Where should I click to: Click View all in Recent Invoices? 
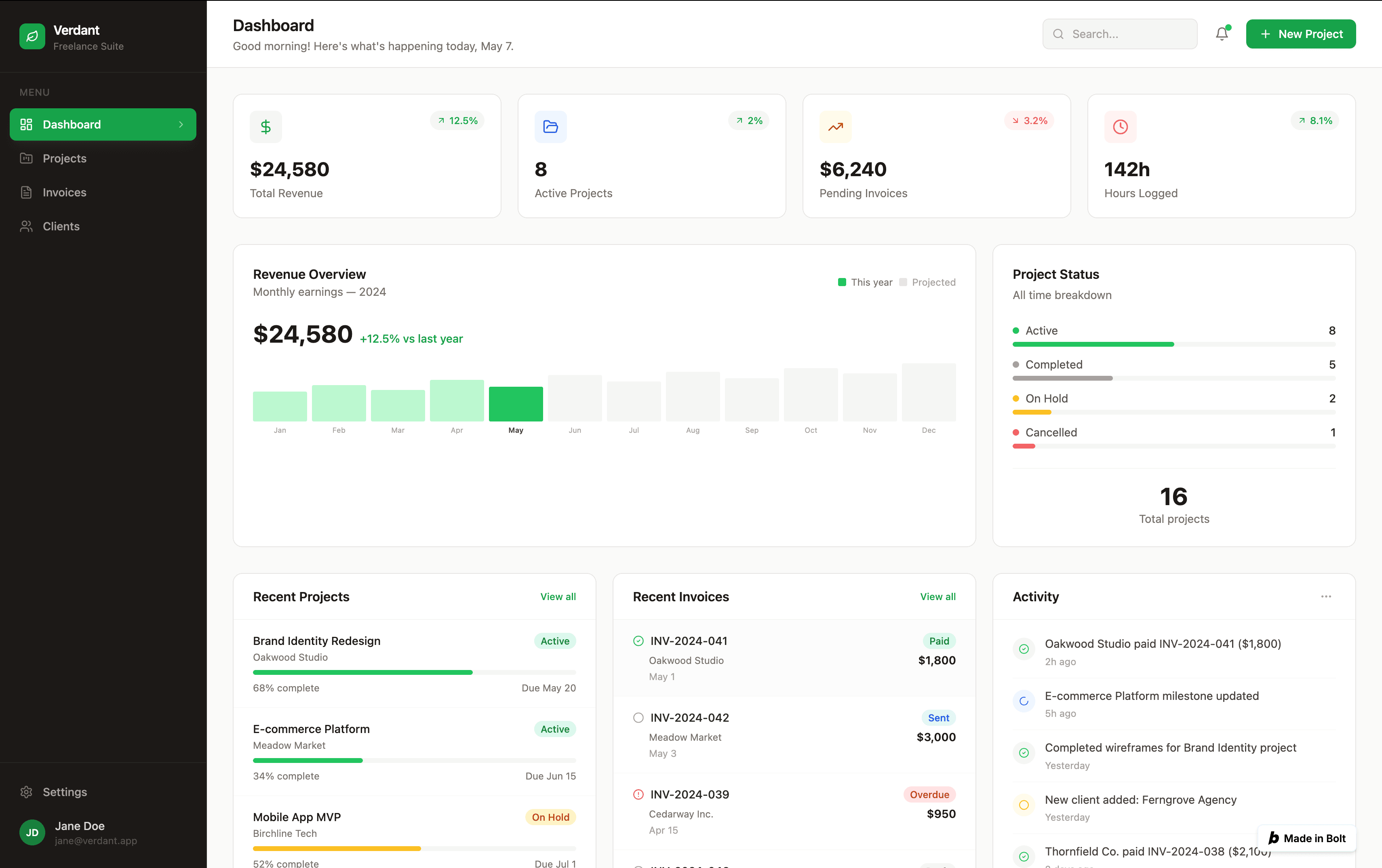click(x=938, y=596)
